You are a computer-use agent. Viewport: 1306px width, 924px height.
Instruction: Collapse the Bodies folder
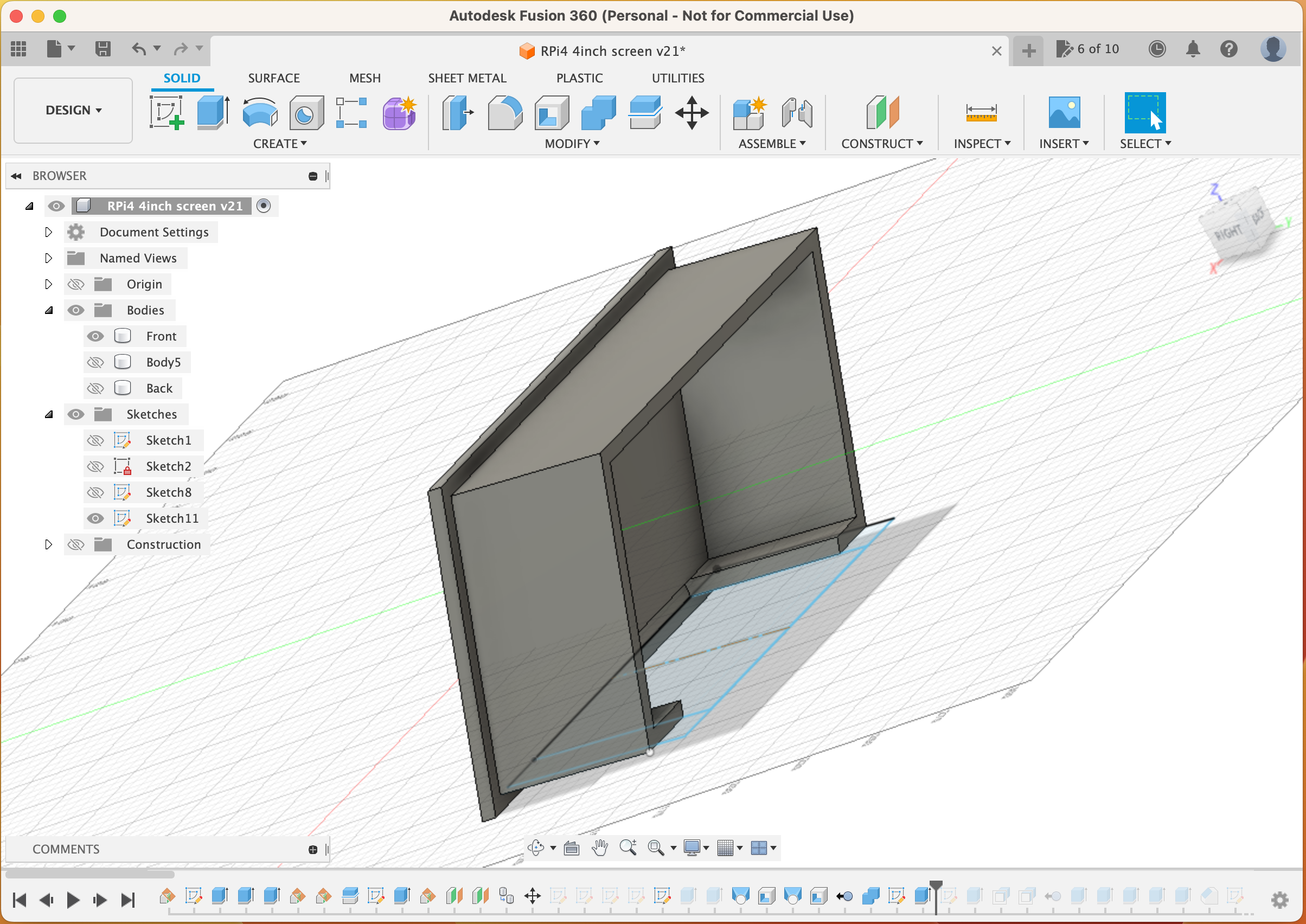(48, 310)
